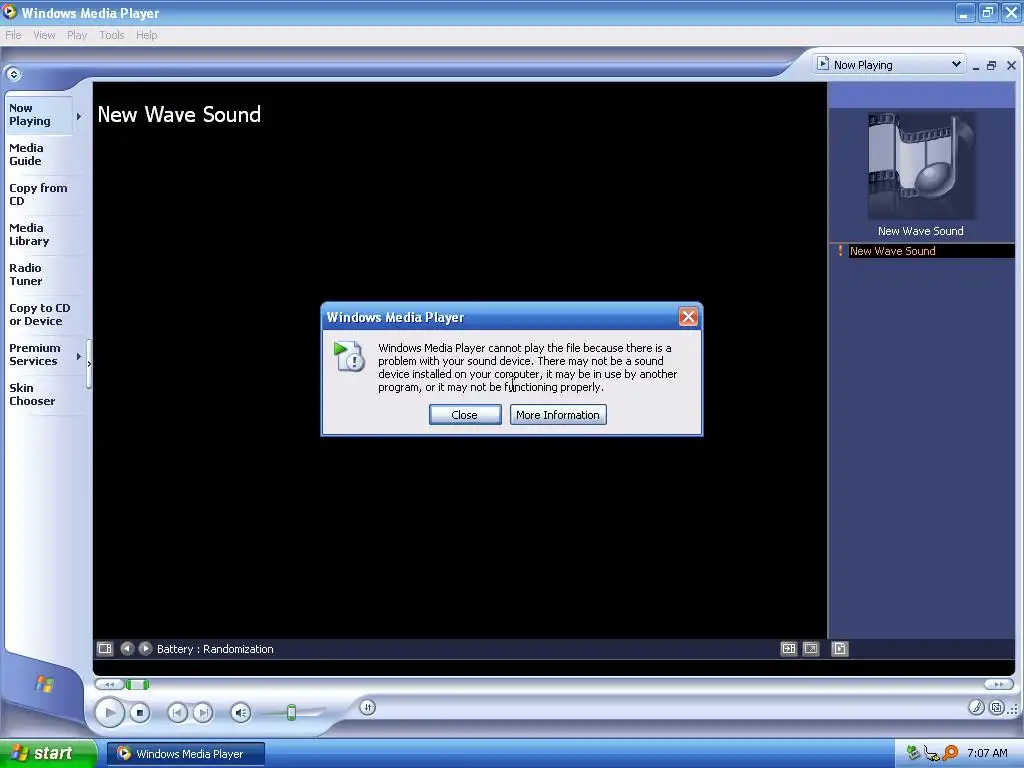
Task: Skip to the next track
Action: (x=203, y=712)
